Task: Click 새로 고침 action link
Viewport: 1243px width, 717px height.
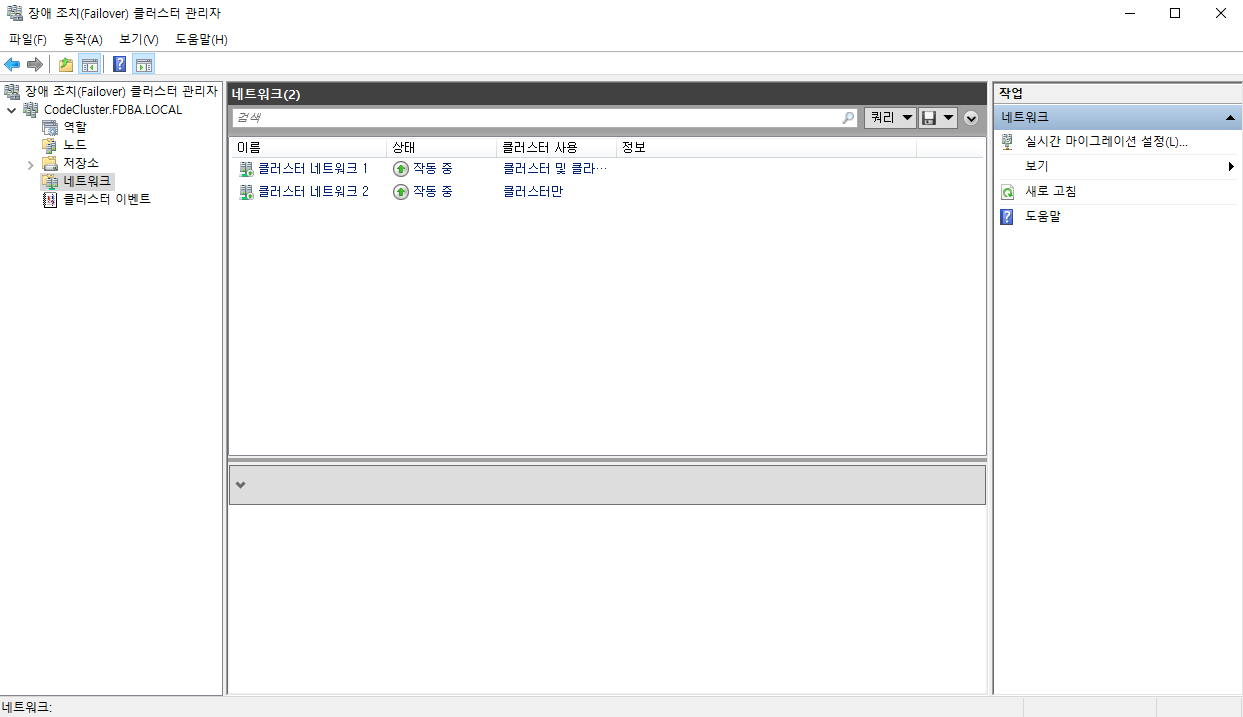Action: pos(1050,192)
